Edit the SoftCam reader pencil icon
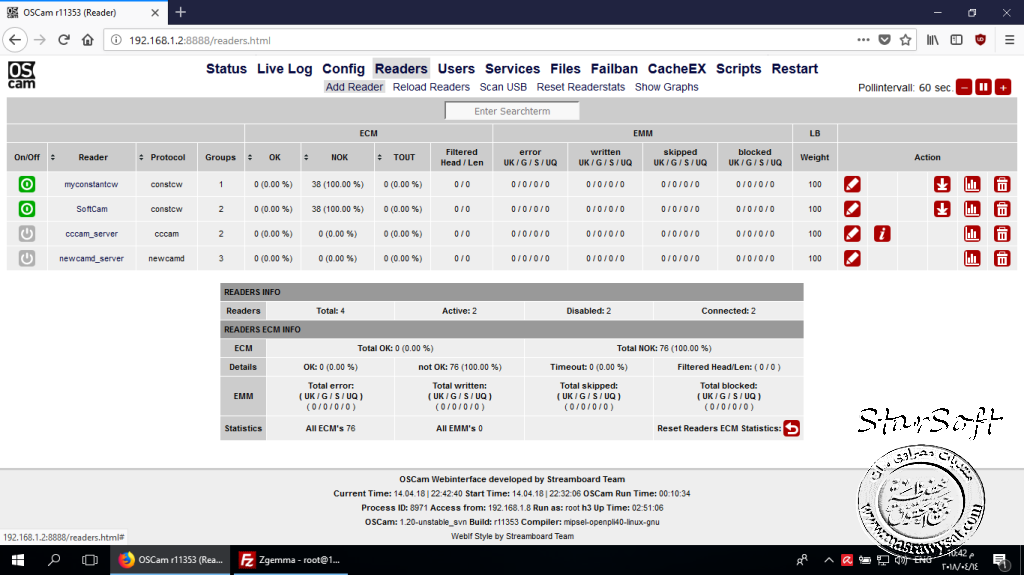The image size is (1024, 575). click(852, 209)
